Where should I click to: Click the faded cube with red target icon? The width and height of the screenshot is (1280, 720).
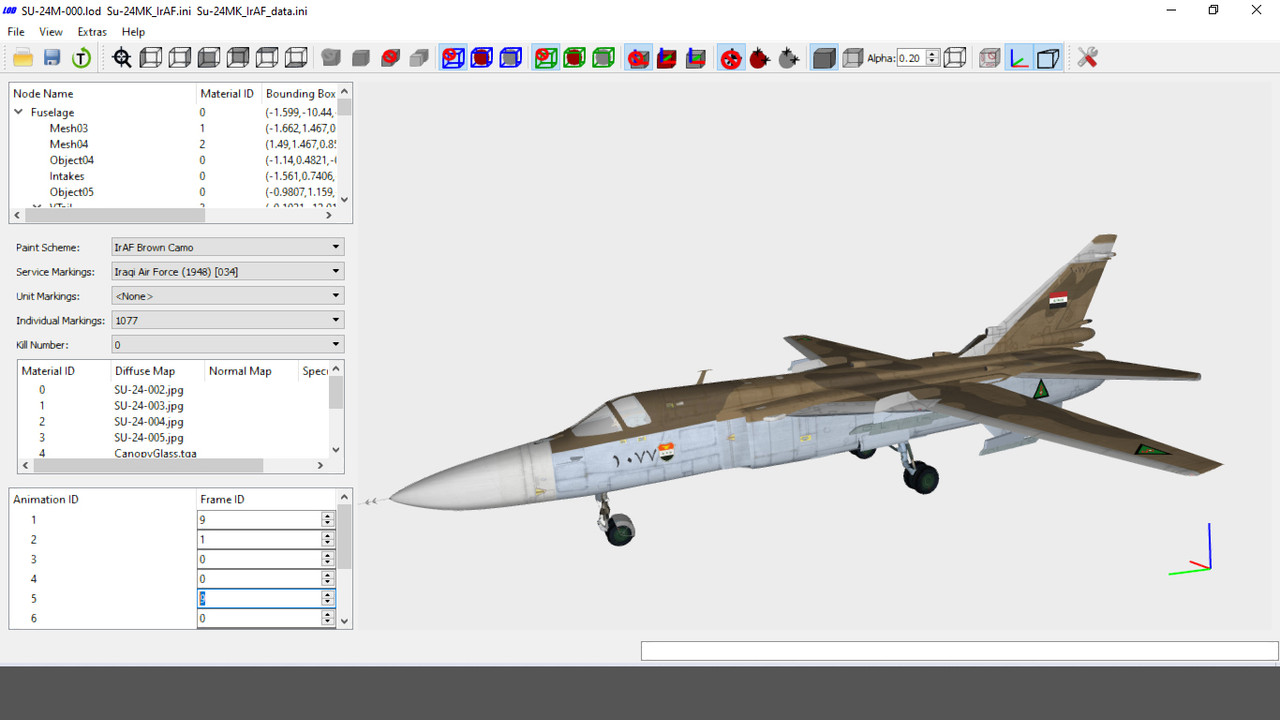pos(989,58)
